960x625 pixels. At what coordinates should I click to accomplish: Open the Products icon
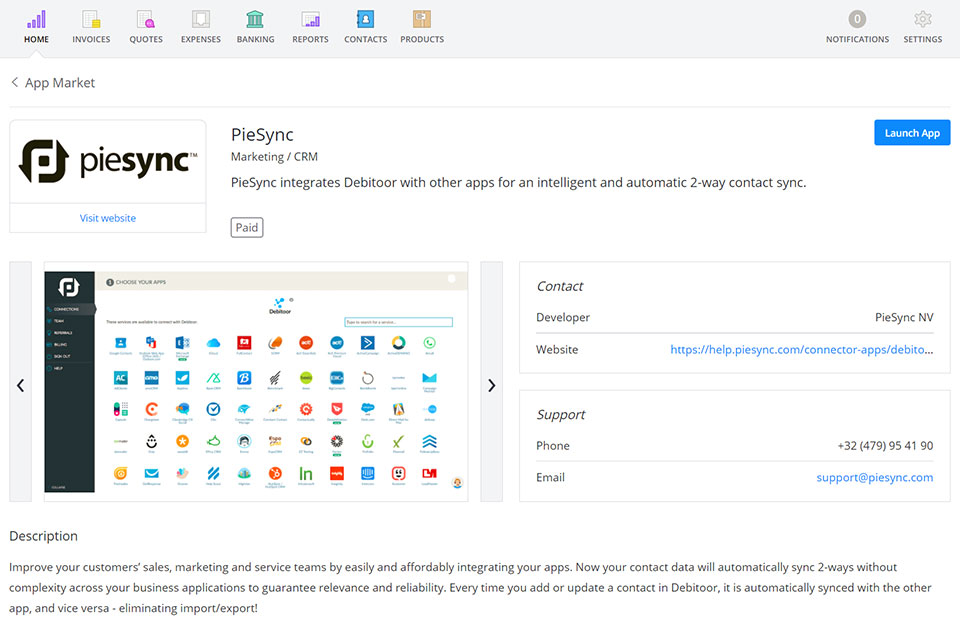pyautogui.click(x=422, y=20)
